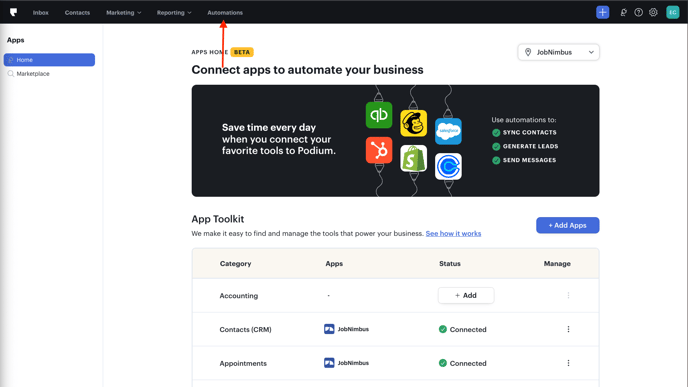Click the Contacts (CRM) category cell

[x=245, y=330]
